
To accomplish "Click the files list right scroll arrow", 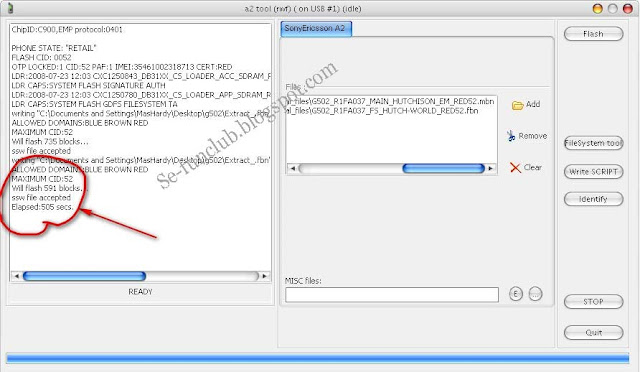I will (491, 168).
